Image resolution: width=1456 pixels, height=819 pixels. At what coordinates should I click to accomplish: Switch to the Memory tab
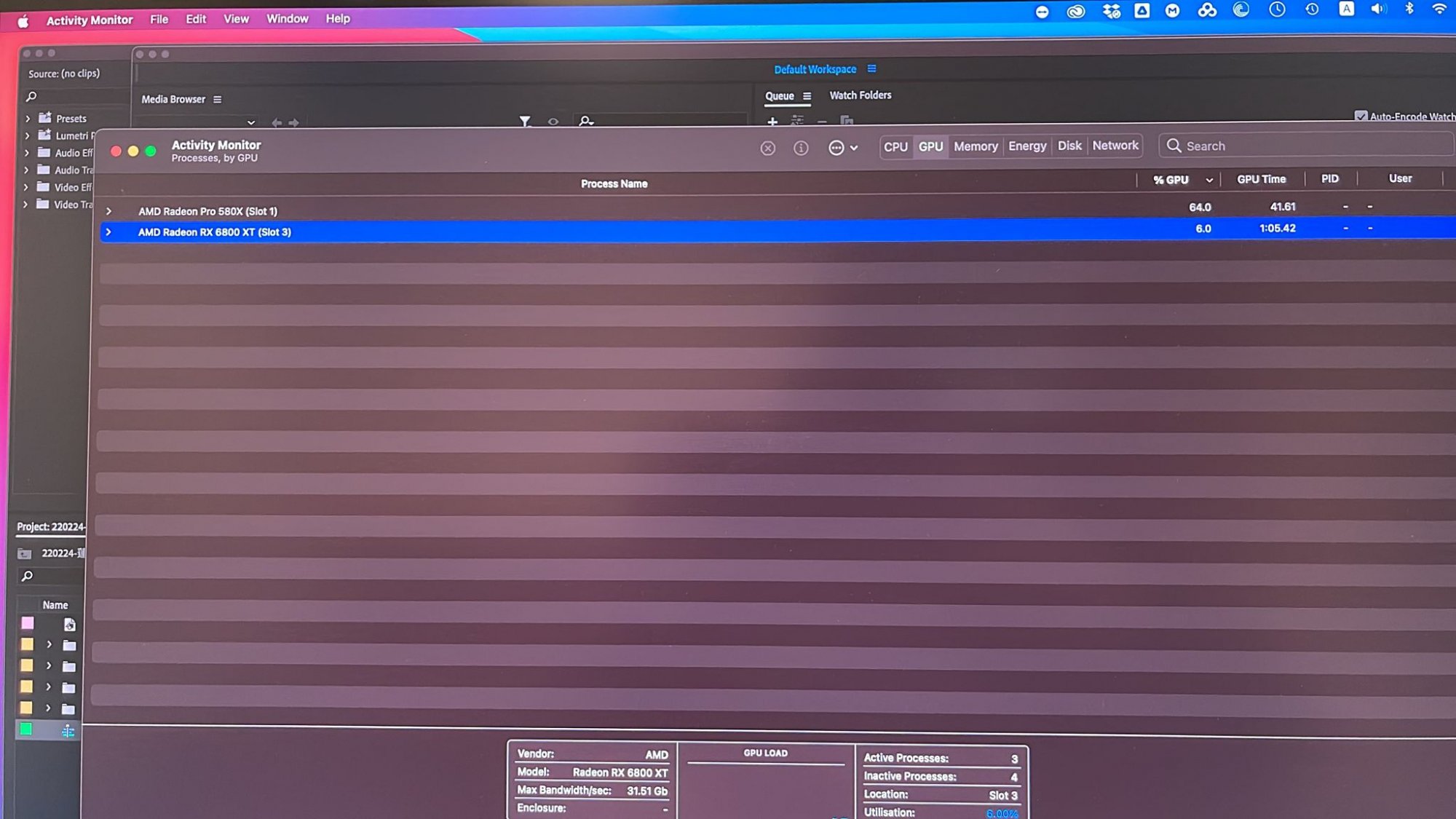976,146
